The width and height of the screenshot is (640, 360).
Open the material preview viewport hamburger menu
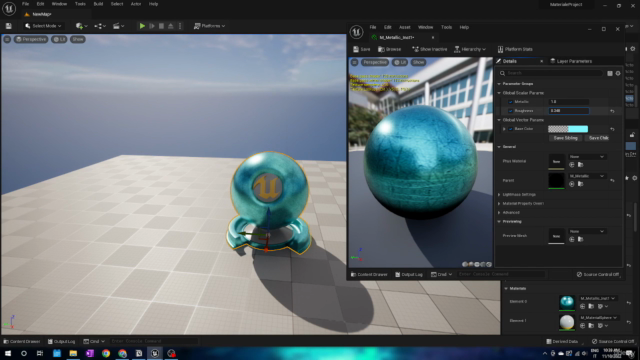click(x=354, y=62)
